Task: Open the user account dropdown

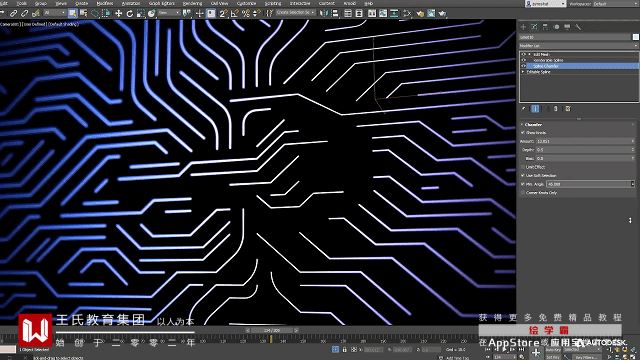Action: click(545, 4)
